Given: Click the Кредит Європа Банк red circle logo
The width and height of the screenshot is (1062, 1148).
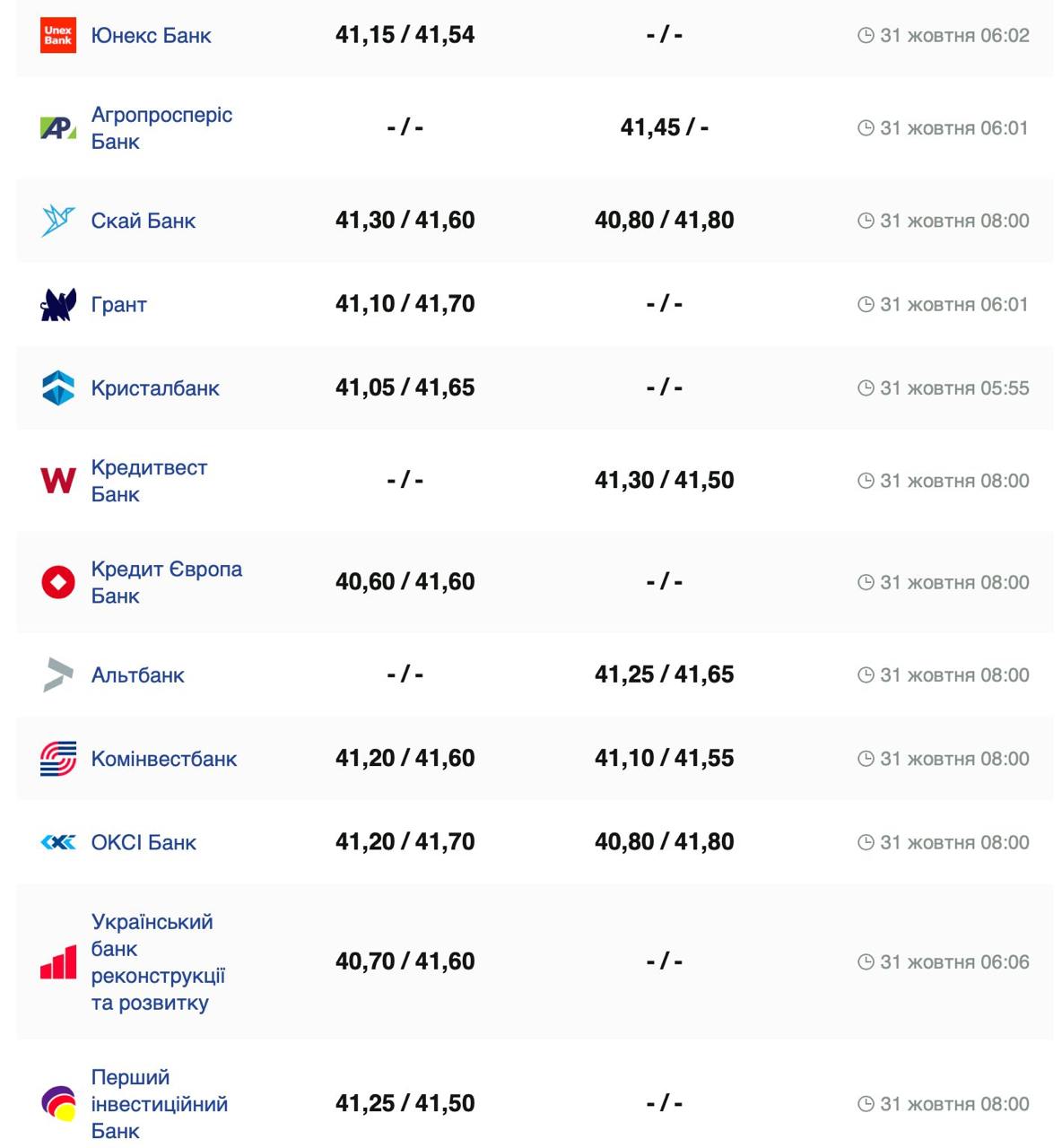Looking at the screenshot, I should coord(58,582).
